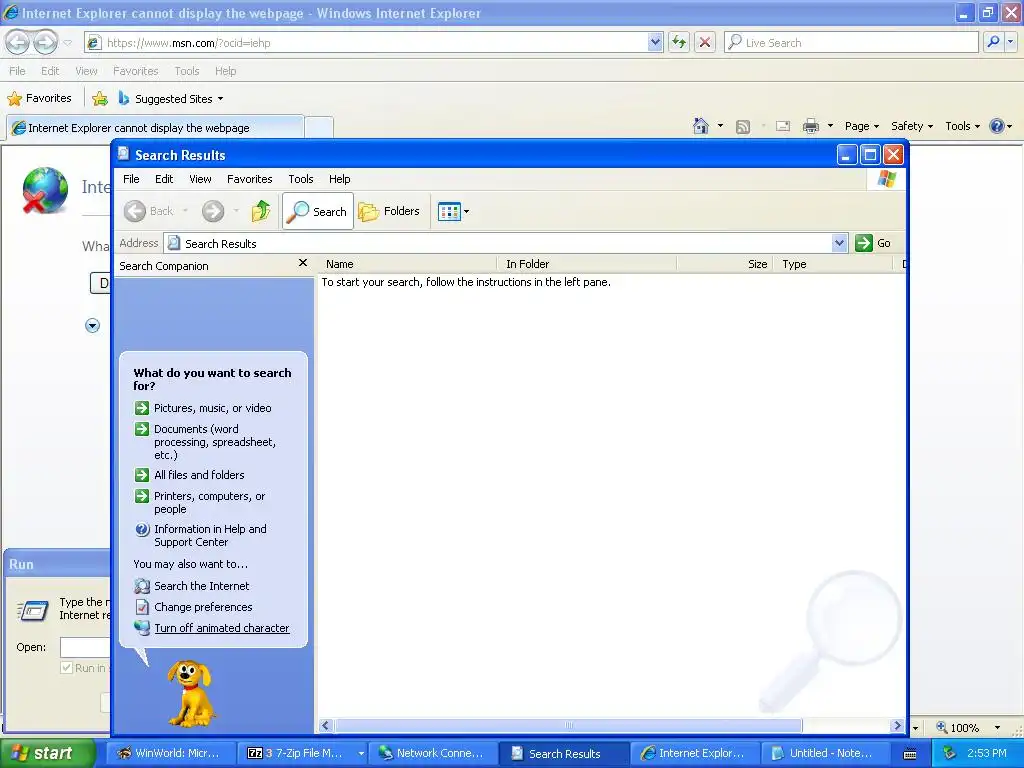Screen dimensions: 1024x768
Task: Click the horizontal scrollbar thumb
Action: 568,726
